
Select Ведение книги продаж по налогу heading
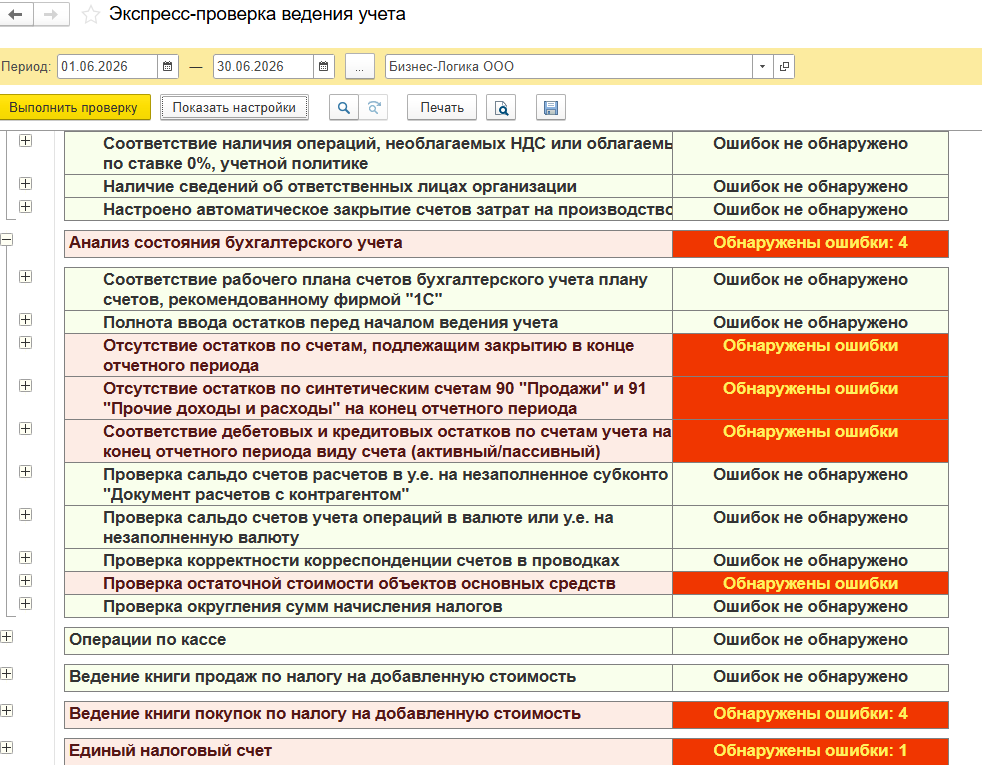(323, 677)
